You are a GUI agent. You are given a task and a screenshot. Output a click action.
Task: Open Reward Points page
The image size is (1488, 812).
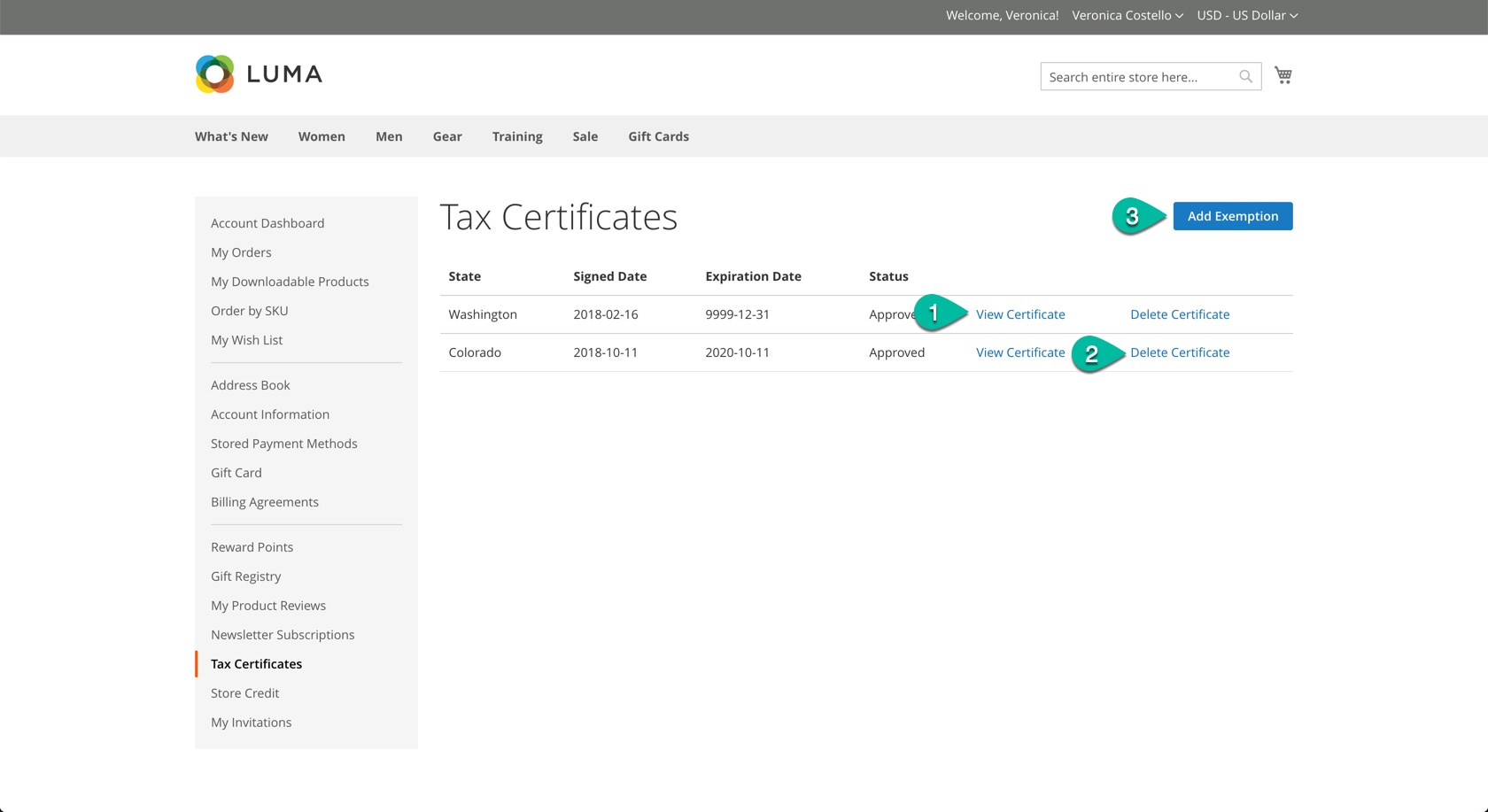pos(252,547)
